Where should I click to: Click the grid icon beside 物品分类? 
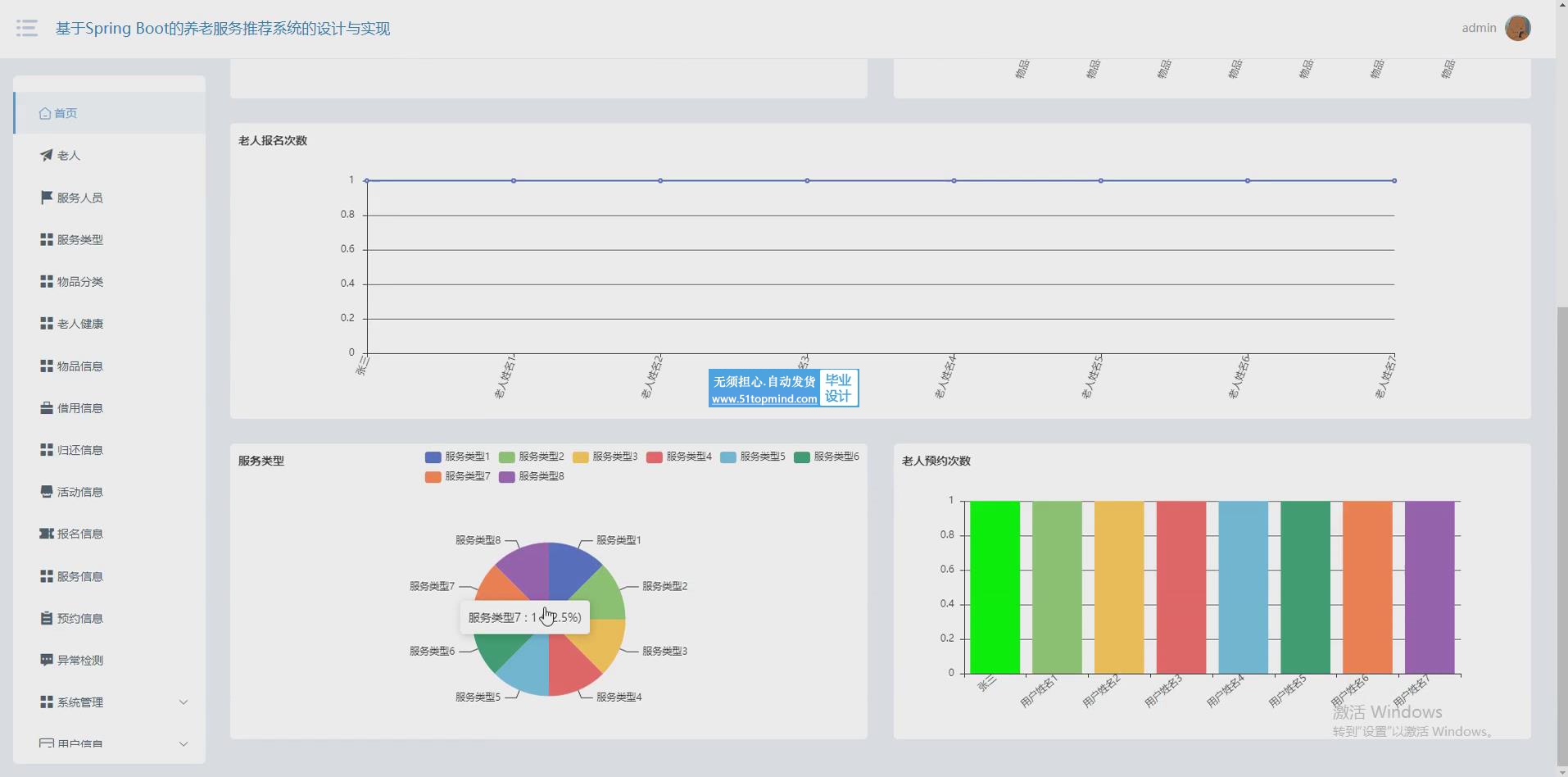coord(47,281)
